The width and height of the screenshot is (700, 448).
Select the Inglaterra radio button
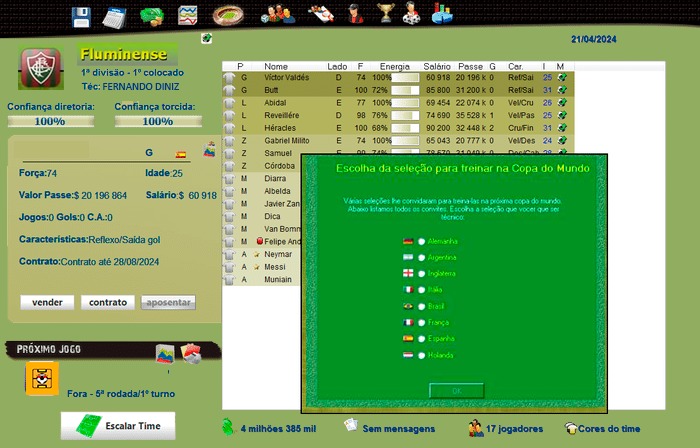pyautogui.click(x=421, y=274)
